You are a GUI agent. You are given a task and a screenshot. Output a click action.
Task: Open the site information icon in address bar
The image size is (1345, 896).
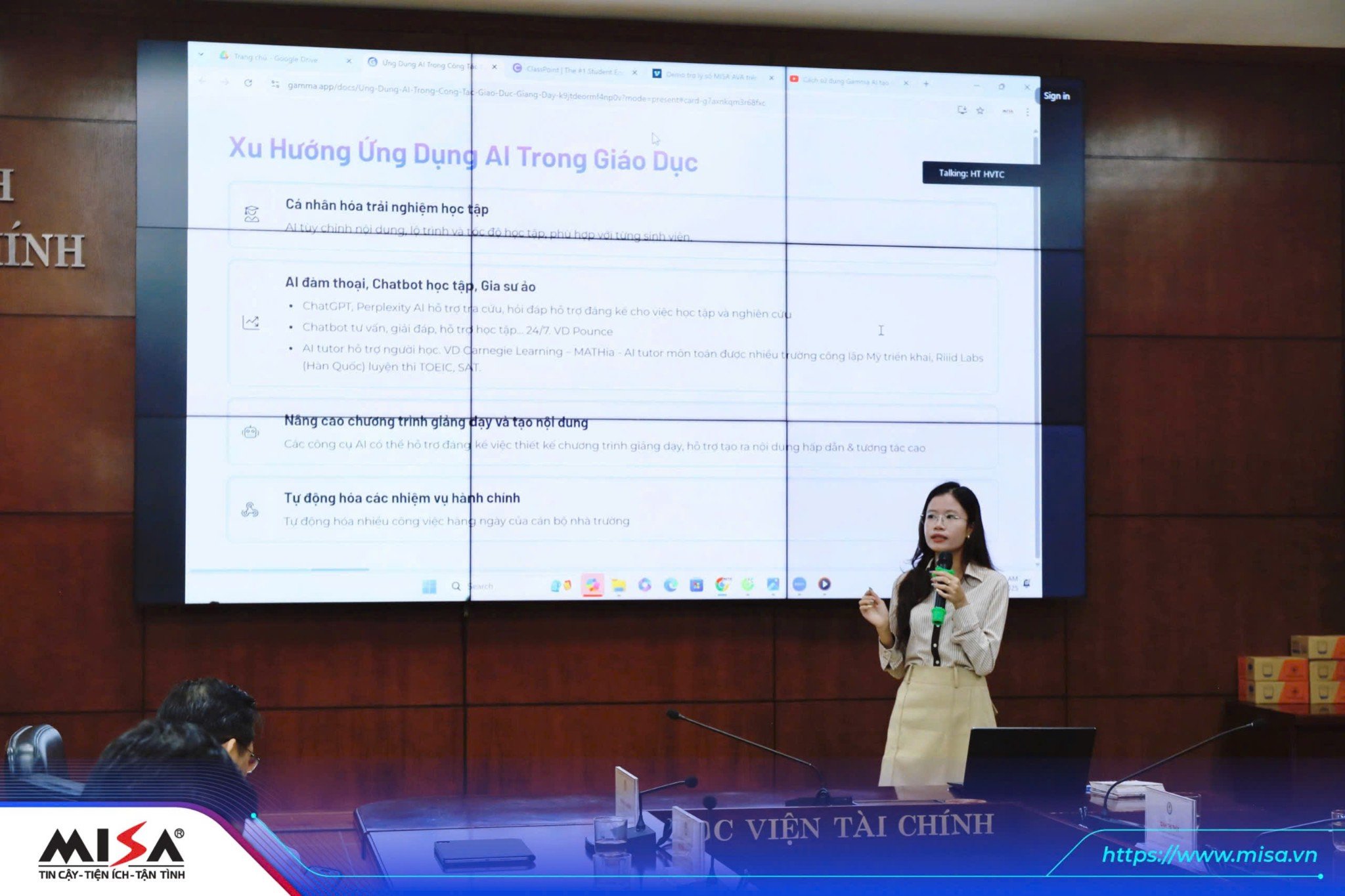point(275,84)
